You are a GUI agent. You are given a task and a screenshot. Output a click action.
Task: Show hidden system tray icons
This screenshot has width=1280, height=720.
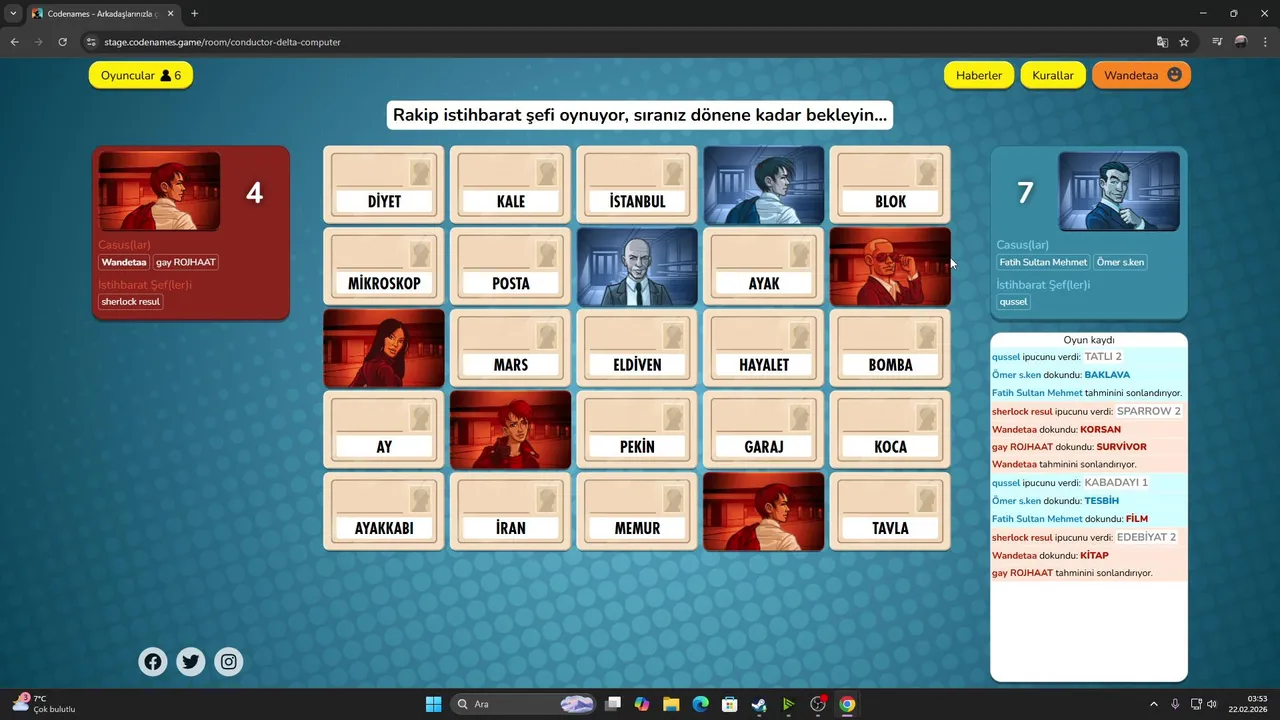pos(1154,704)
